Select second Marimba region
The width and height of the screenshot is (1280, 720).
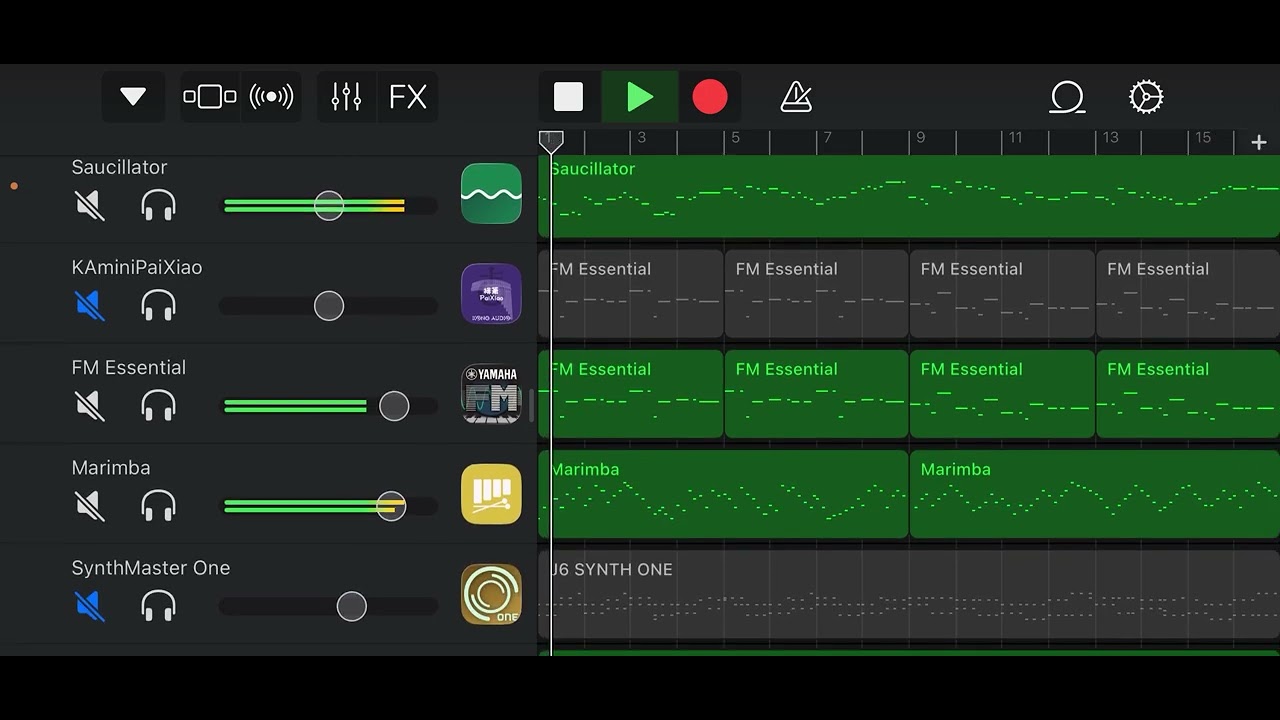coord(1095,494)
